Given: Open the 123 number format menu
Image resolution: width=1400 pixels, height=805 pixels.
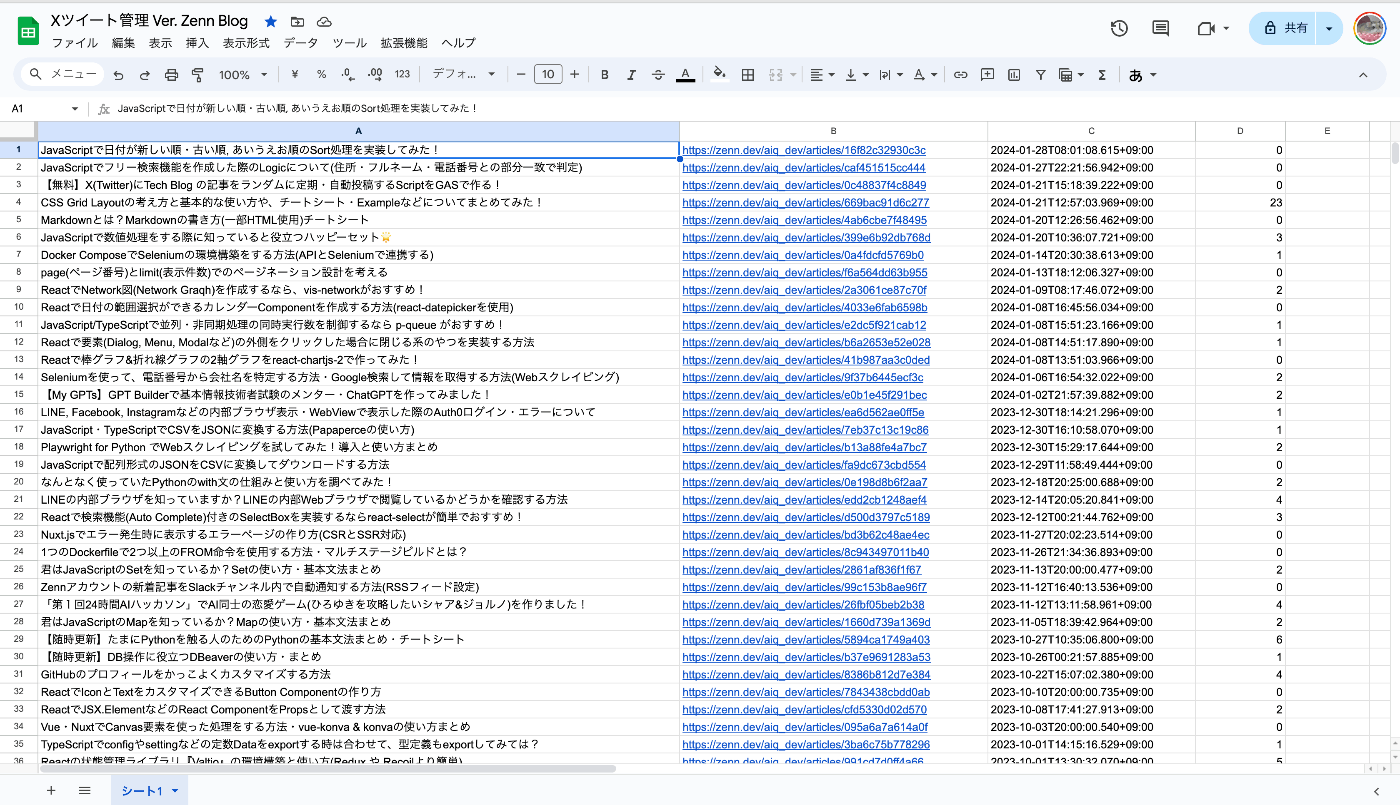Looking at the screenshot, I should (x=402, y=75).
